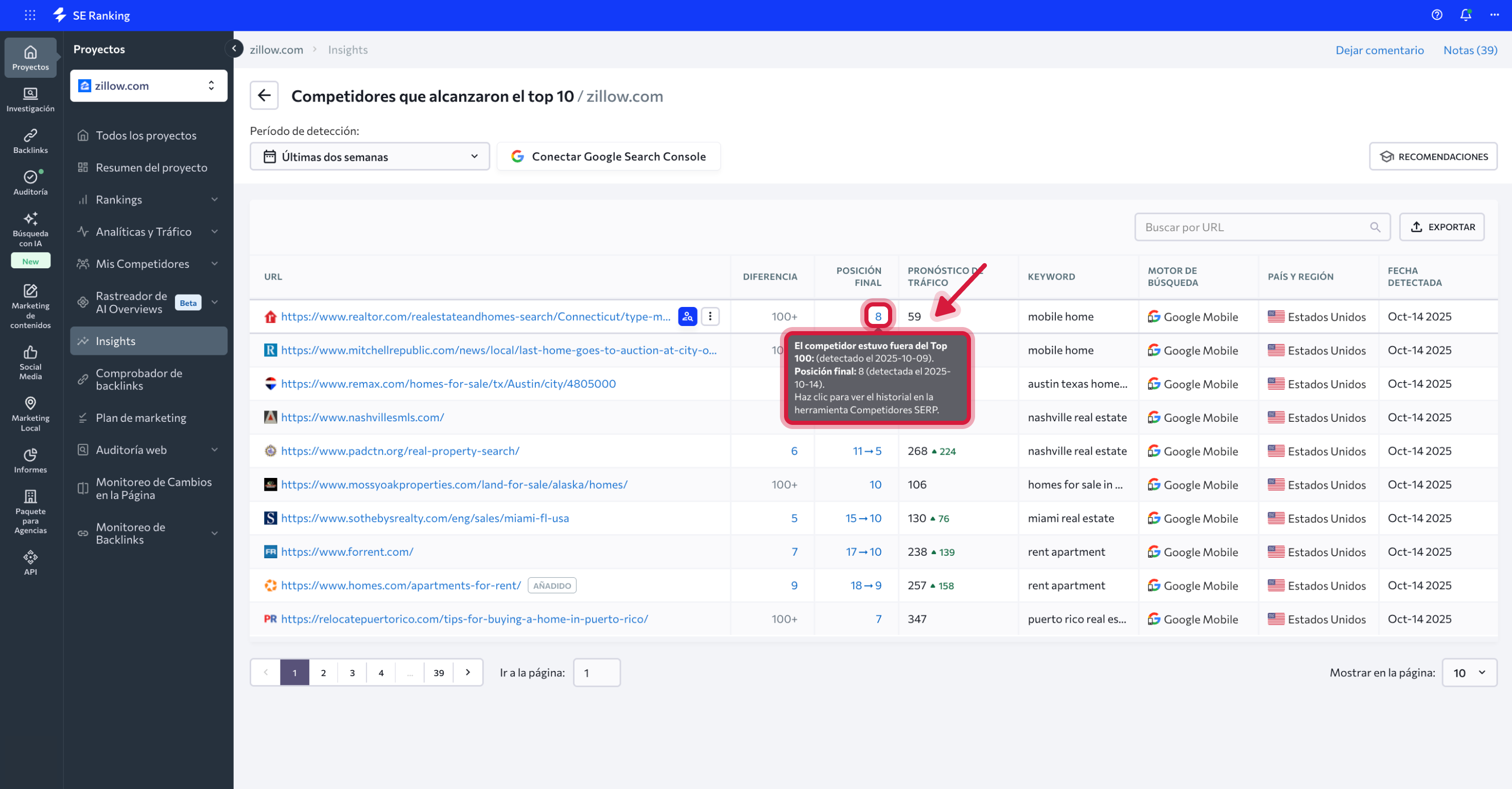Open the Auditoría sidebar icon
1512x789 pixels.
pos(30,183)
